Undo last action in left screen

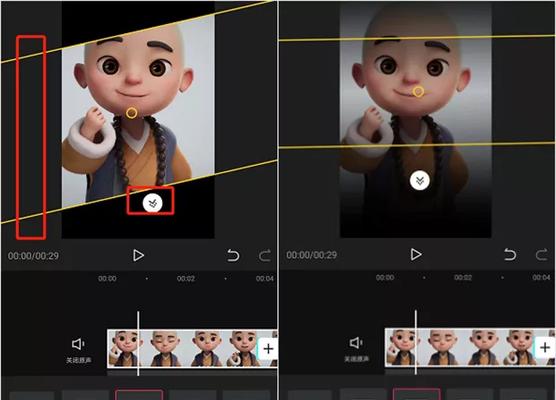point(233,255)
